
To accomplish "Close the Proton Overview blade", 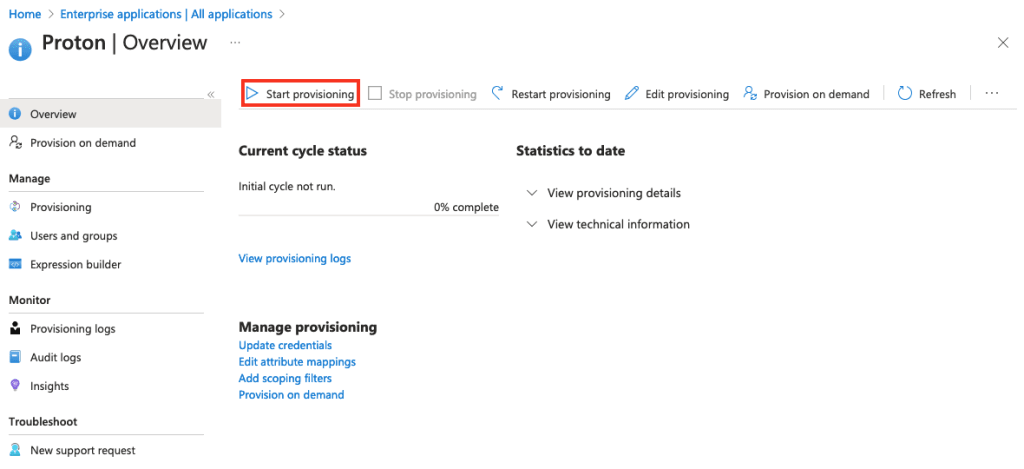I will [1003, 42].
